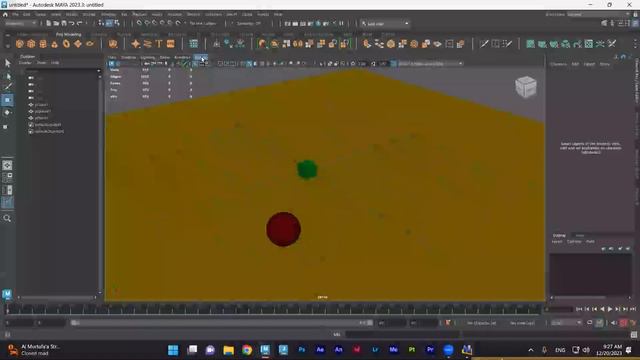Viewport: 640px width, 360px height.
Task: Click the highlighted Move tool in toolbox
Action: point(7,100)
